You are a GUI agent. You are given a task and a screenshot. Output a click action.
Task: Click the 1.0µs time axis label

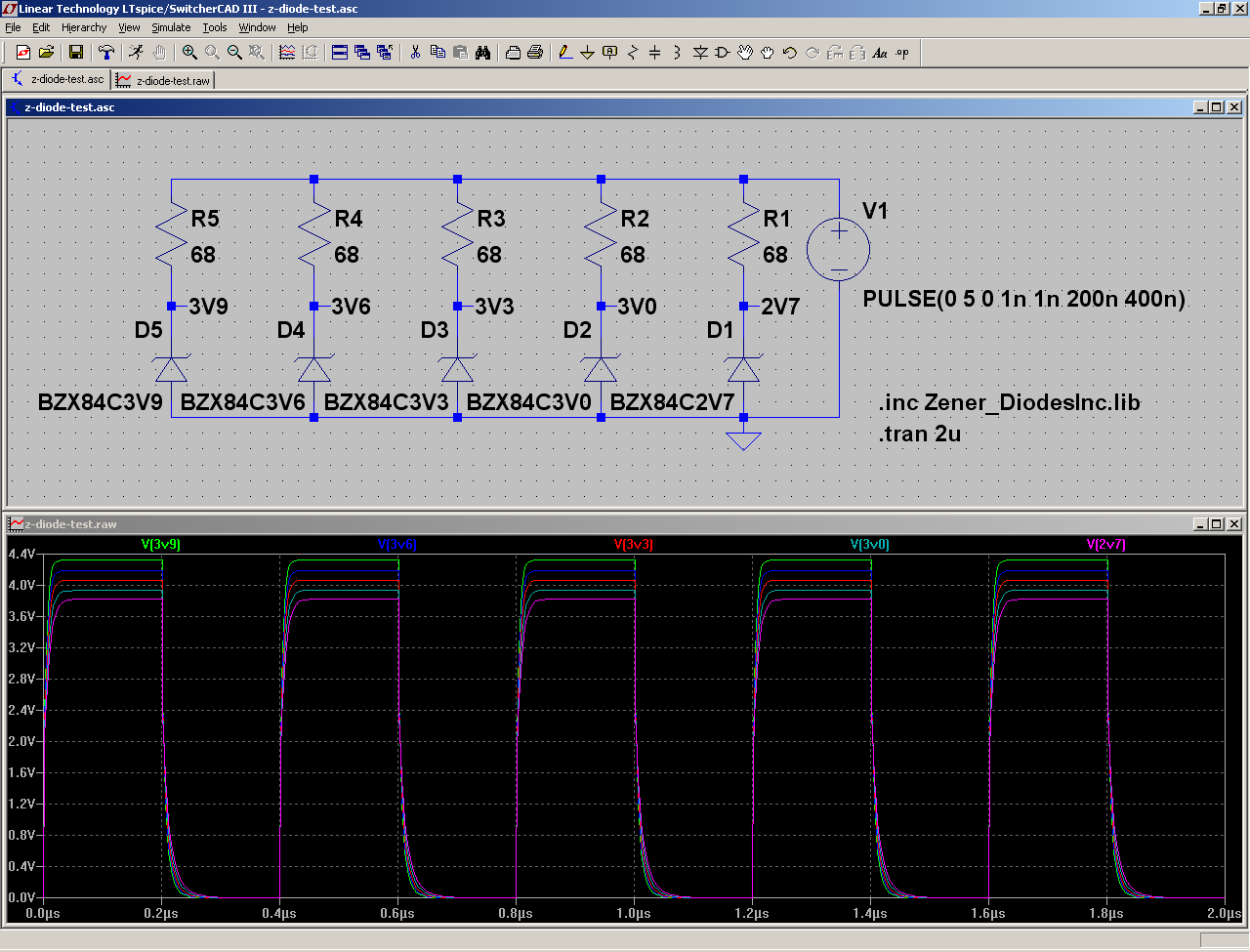tap(633, 914)
